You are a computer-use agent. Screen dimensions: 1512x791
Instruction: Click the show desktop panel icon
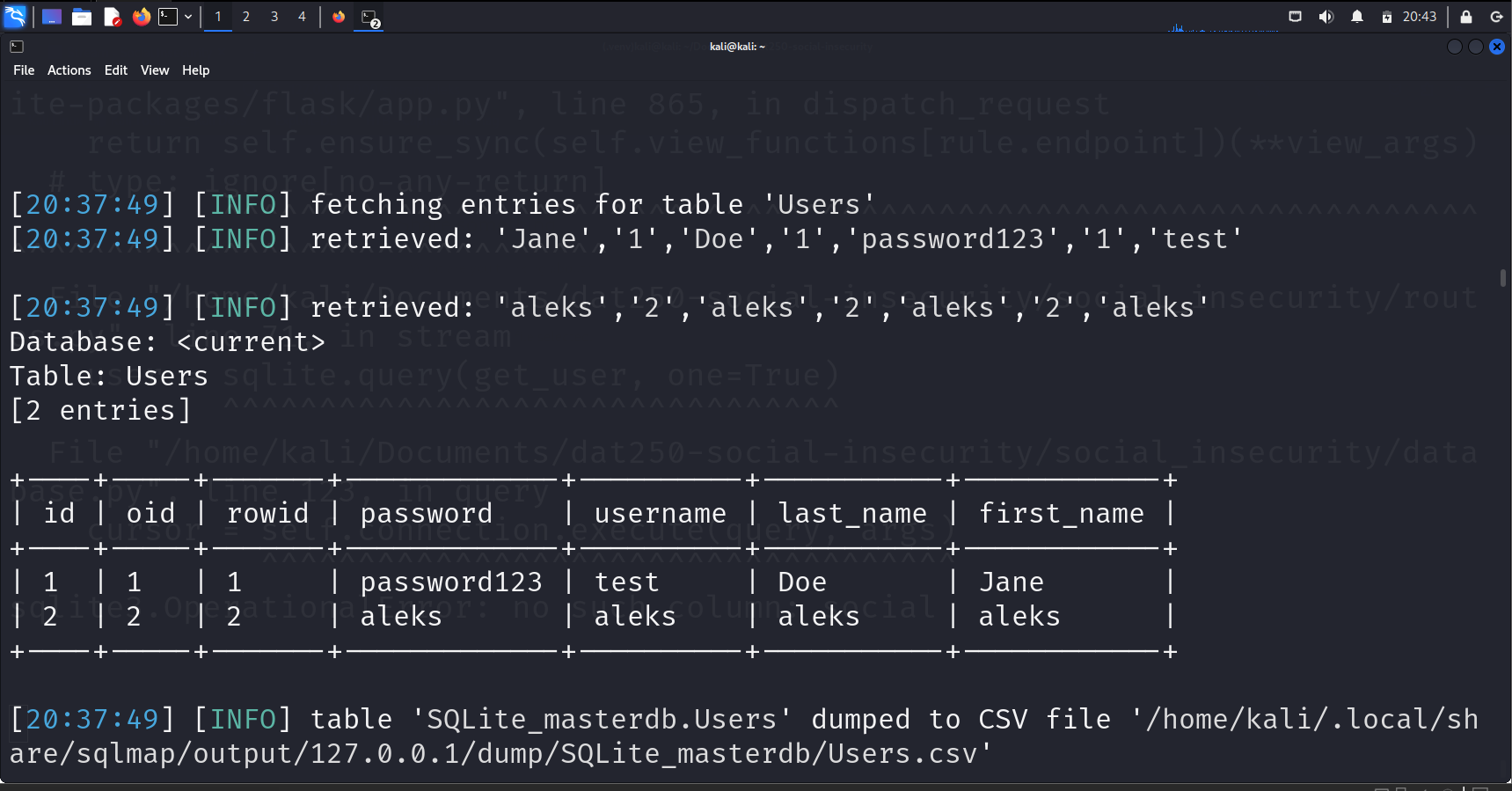click(52, 17)
